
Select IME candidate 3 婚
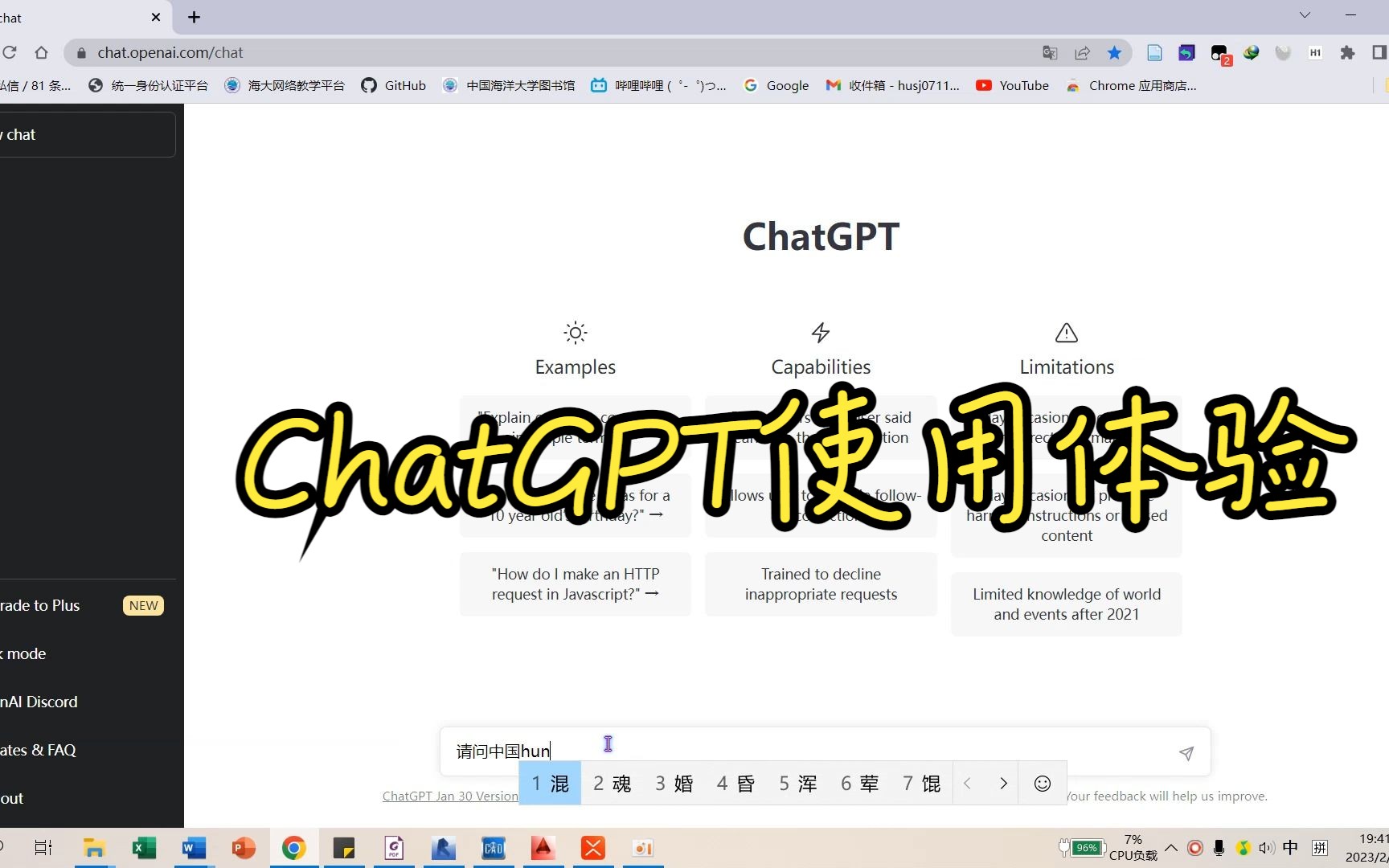[674, 784]
